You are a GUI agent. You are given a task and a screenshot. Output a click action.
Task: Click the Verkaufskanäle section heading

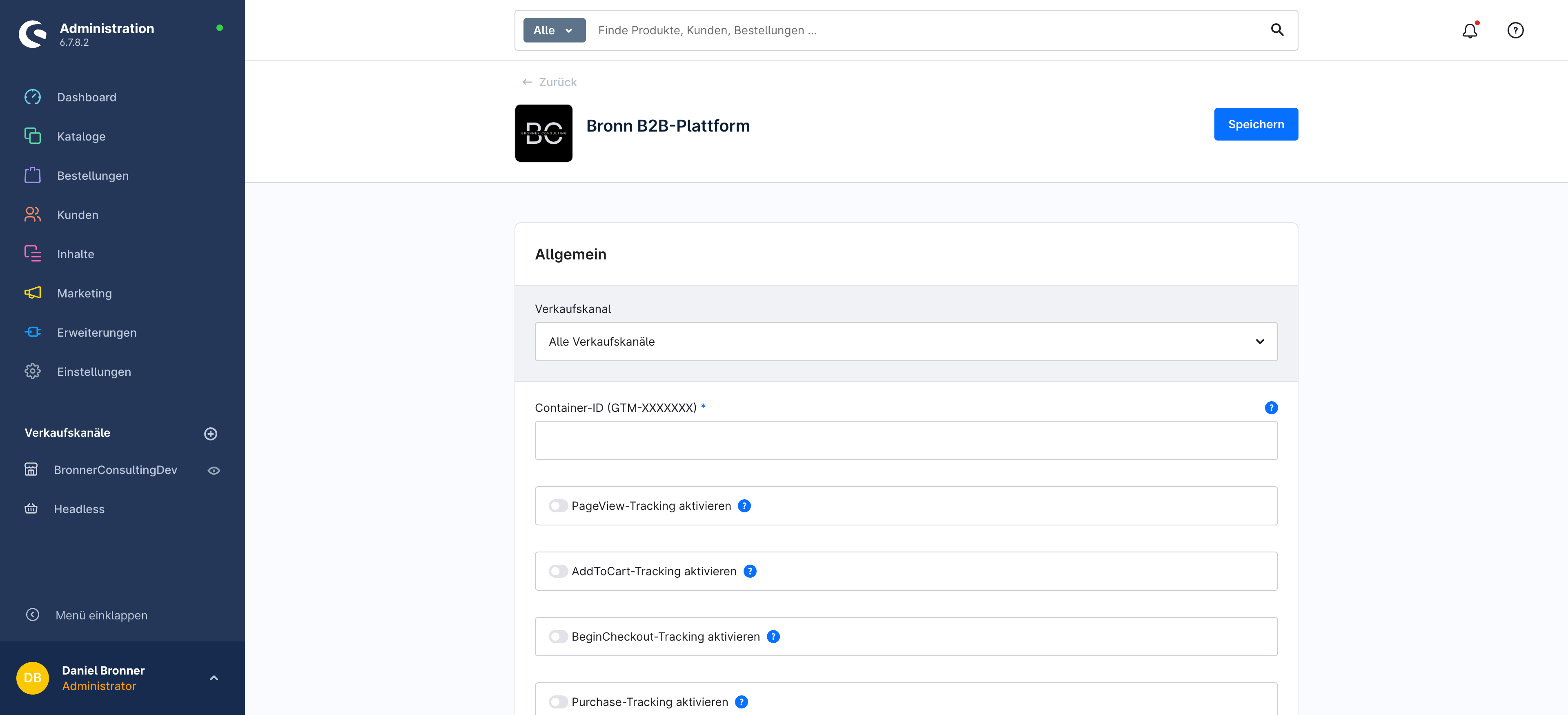pos(67,433)
